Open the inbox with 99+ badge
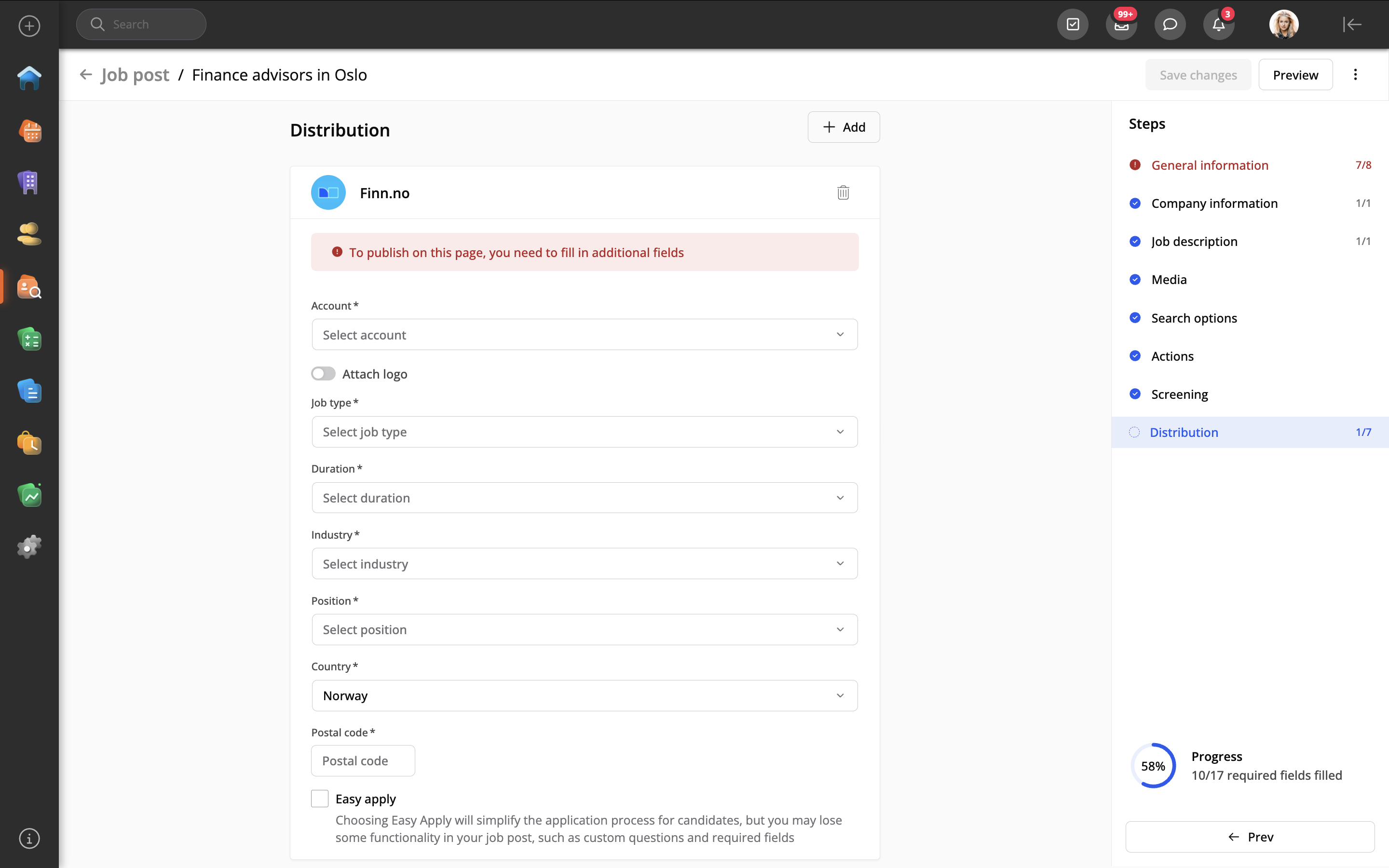Viewport: 1389px width, 868px height. click(x=1121, y=25)
